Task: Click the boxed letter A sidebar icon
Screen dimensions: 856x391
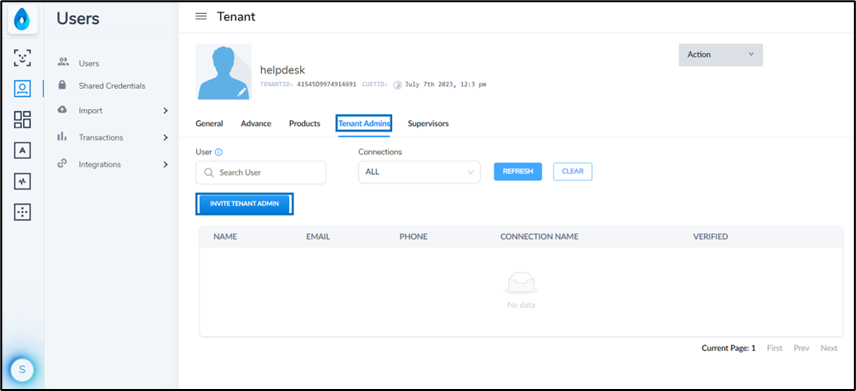Action: coord(22,151)
